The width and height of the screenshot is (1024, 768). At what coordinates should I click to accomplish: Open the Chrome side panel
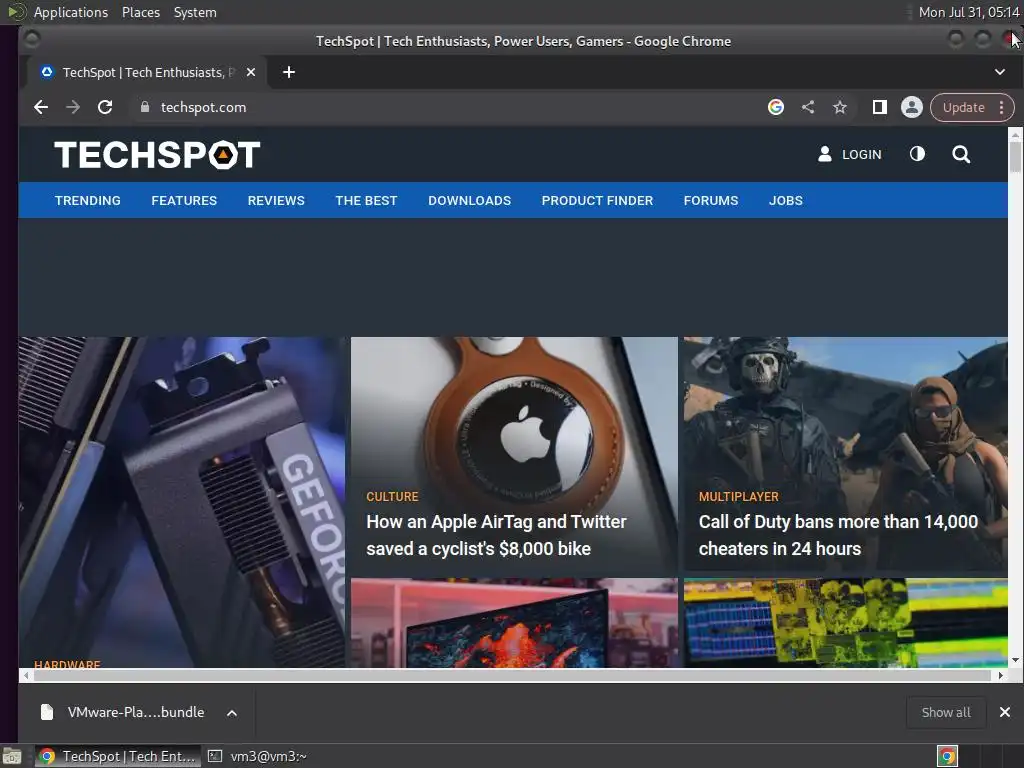pyautogui.click(x=880, y=107)
